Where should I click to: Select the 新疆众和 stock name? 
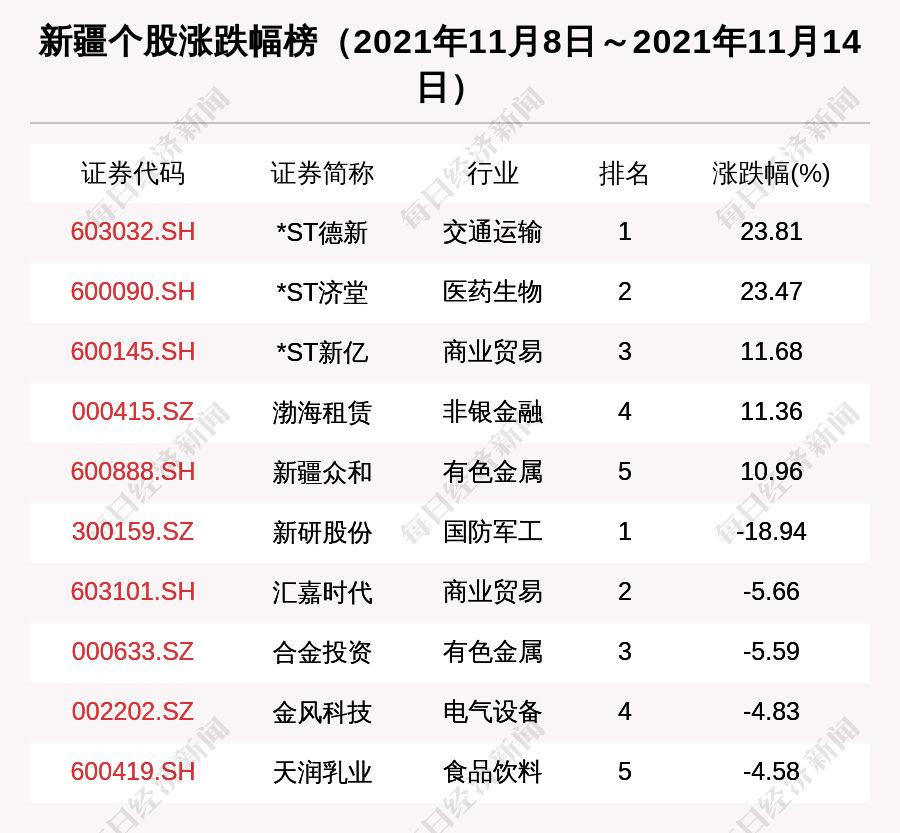tap(322, 472)
